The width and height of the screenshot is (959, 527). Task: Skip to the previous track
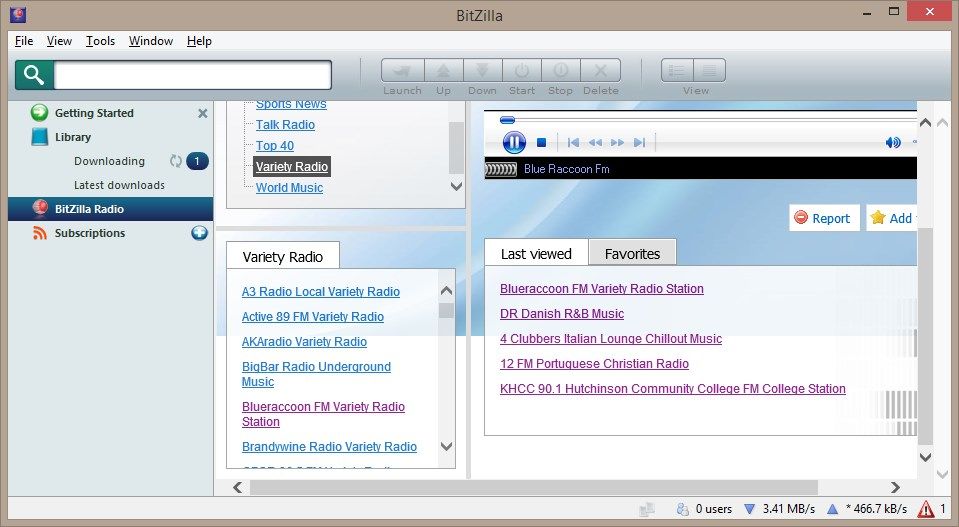coord(573,142)
